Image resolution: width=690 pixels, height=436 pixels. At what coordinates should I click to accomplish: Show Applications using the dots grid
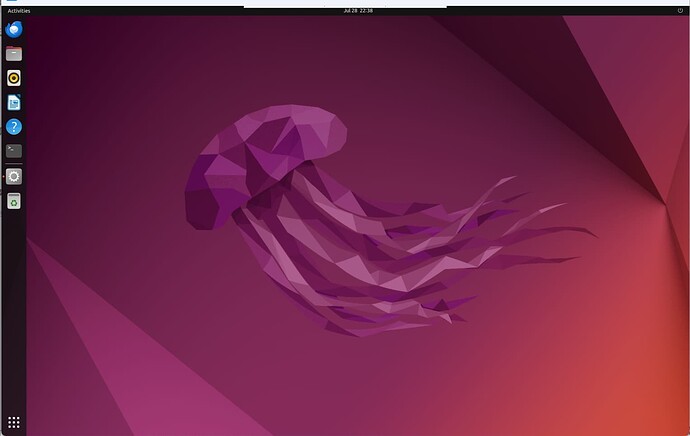14,422
